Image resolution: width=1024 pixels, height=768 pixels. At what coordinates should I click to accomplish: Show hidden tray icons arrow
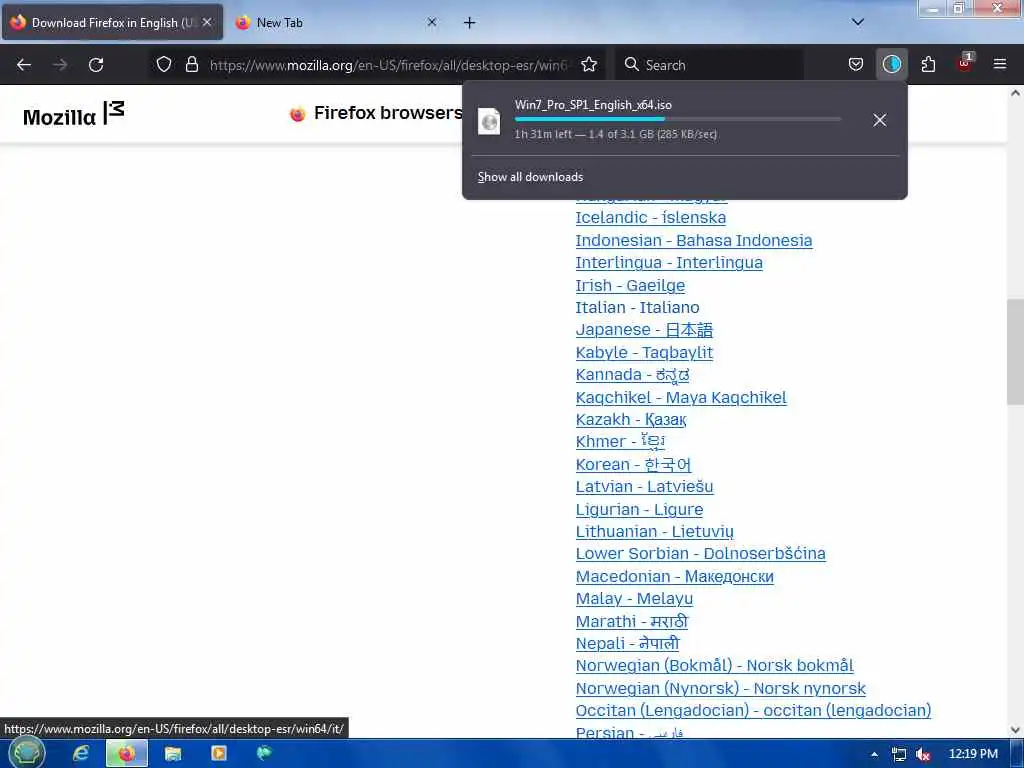pos(874,755)
